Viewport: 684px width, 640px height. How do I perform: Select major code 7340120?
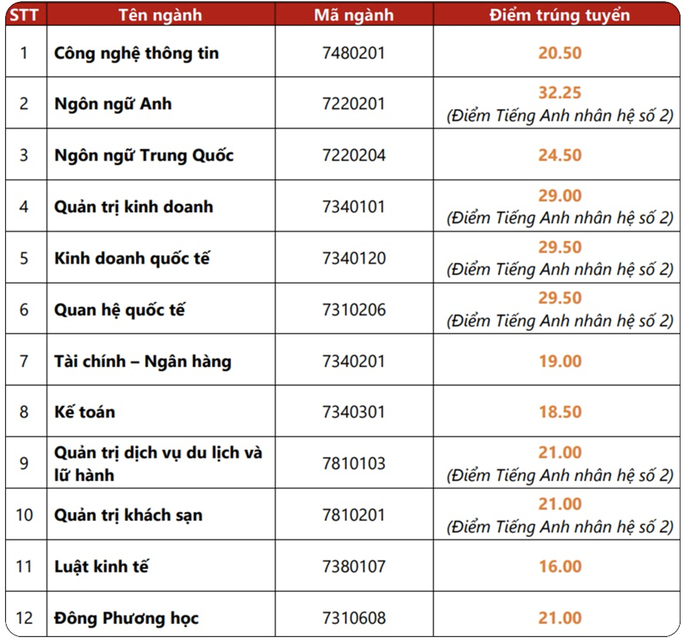click(354, 258)
